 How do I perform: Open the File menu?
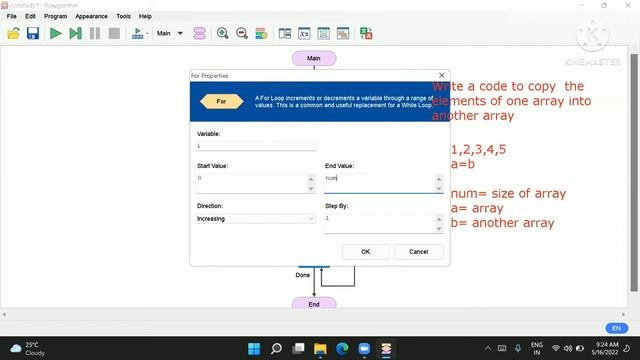click(11, 16)
